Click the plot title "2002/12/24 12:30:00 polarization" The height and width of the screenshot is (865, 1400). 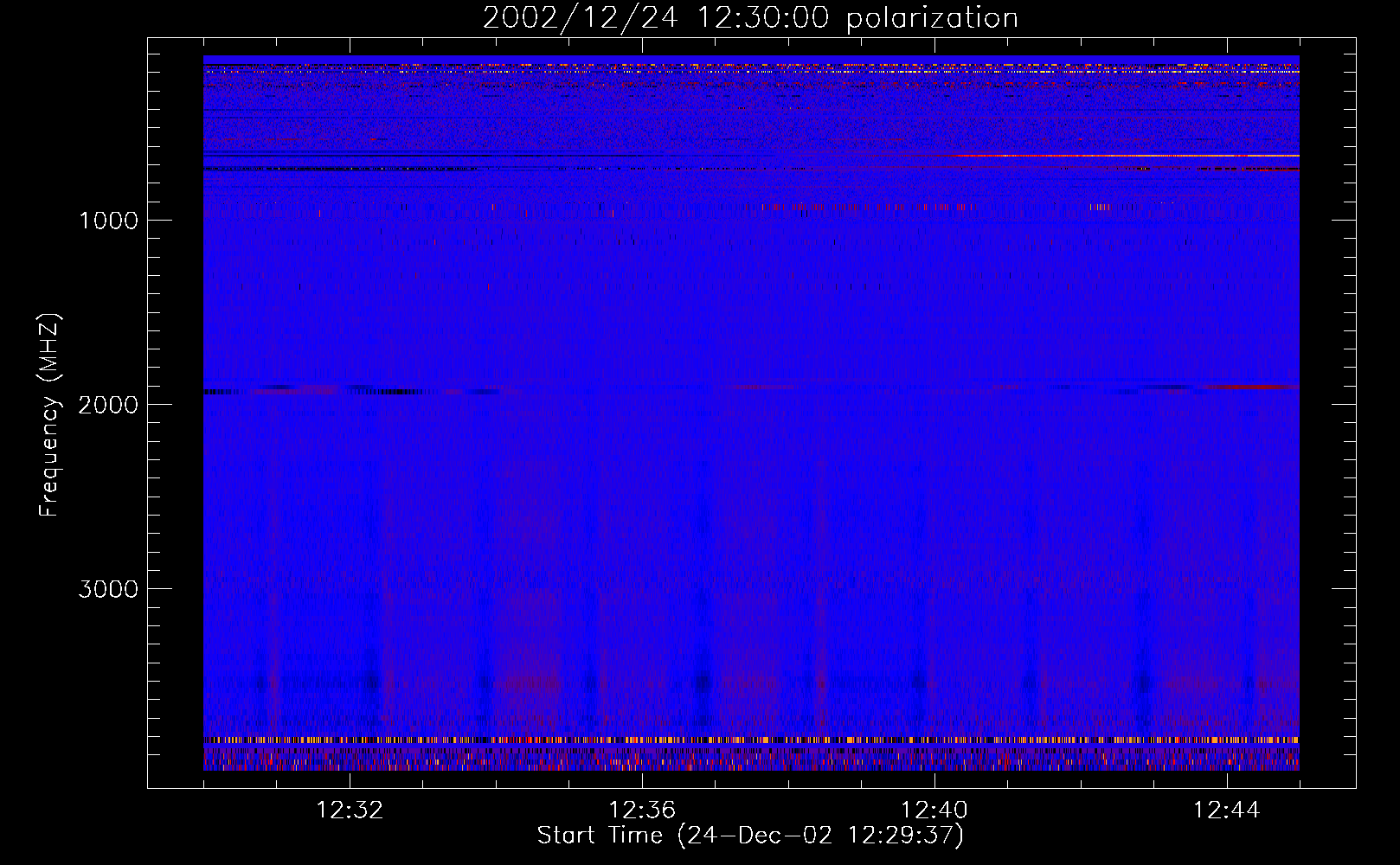pos(750,18)
